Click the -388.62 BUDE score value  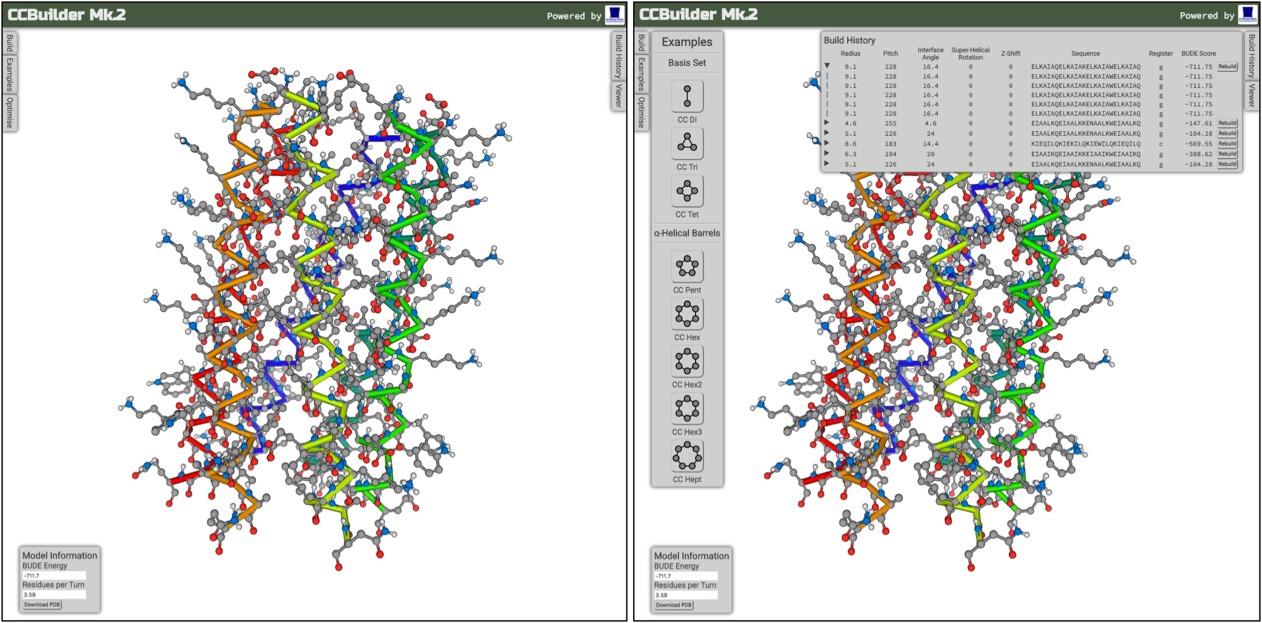click(1197, 154)
